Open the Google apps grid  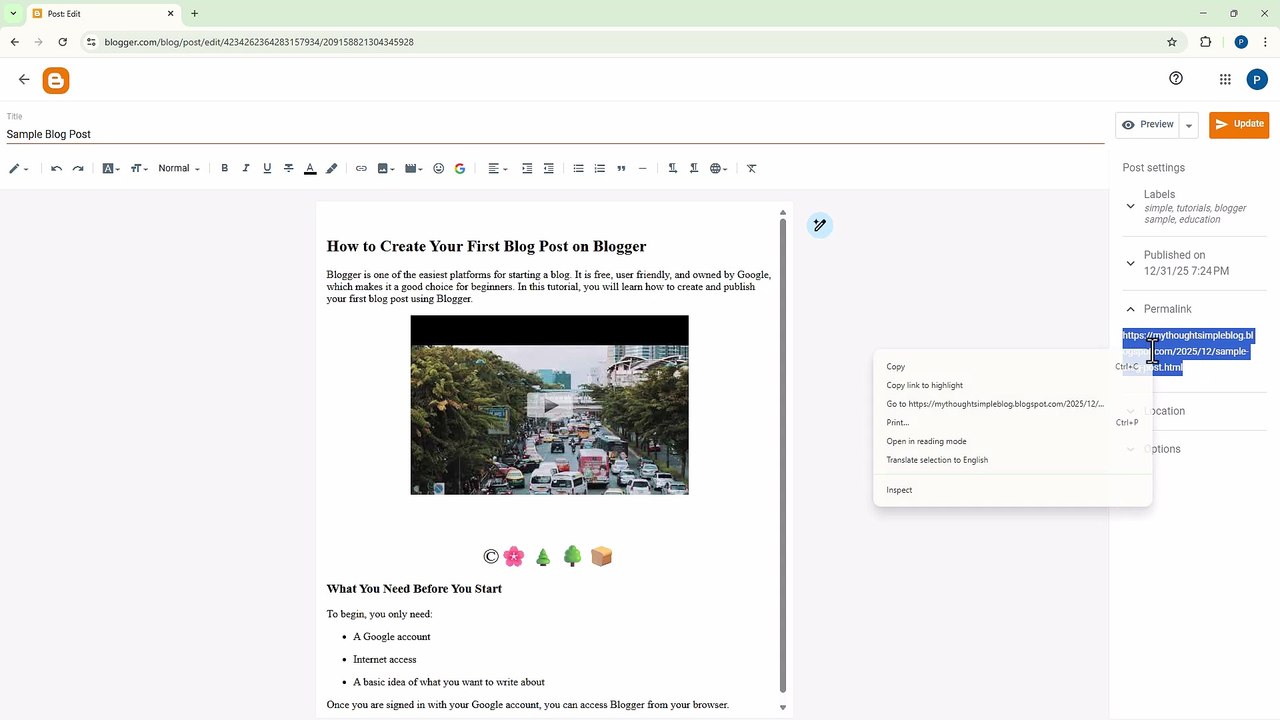[1225, 80]
